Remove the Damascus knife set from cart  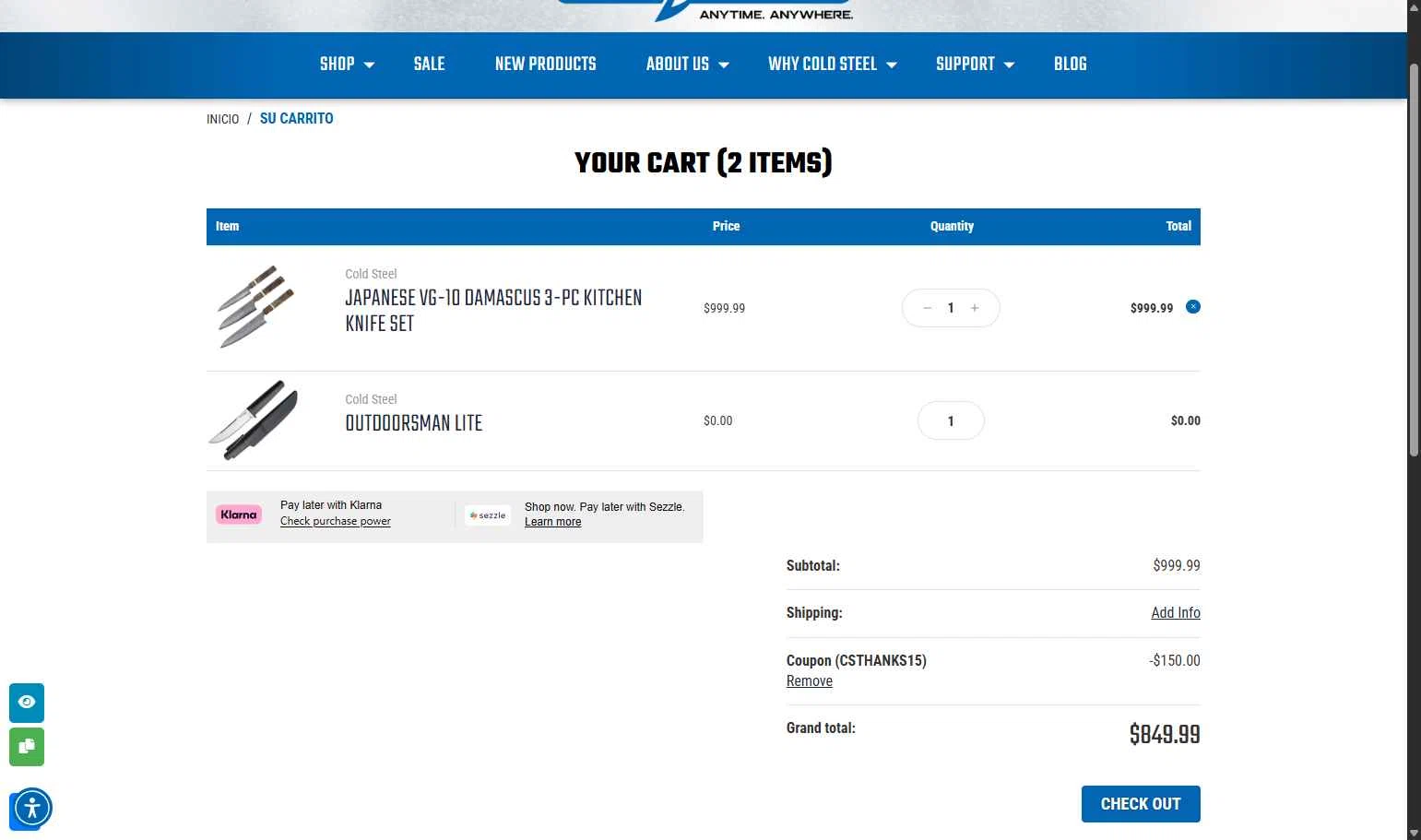pyautogui.click(x=1192, y=306)
